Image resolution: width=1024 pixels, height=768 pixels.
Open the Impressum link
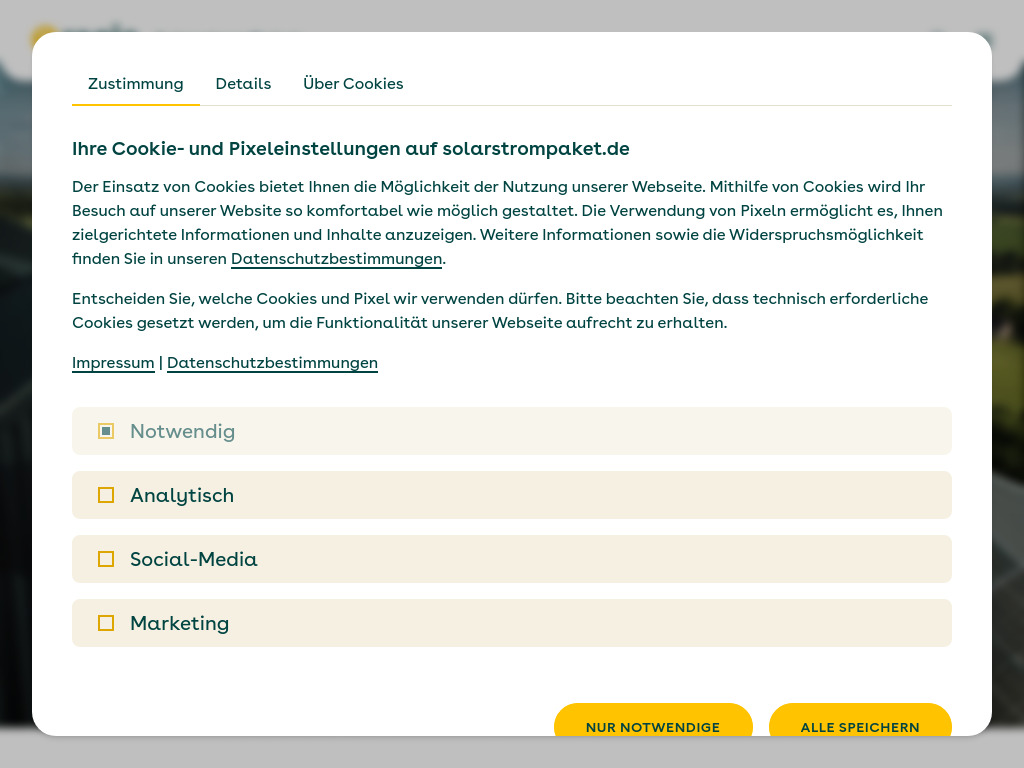click(x=113, y=363)
